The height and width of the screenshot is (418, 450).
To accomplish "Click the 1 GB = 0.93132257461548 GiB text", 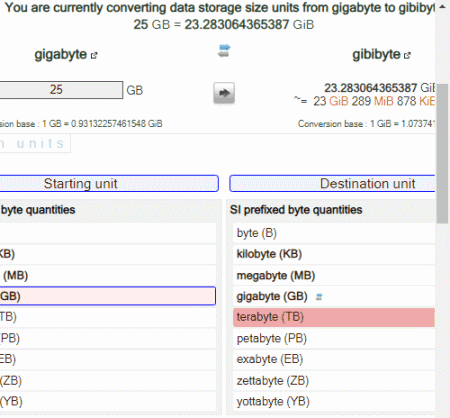I will click(x=102, y=124).
